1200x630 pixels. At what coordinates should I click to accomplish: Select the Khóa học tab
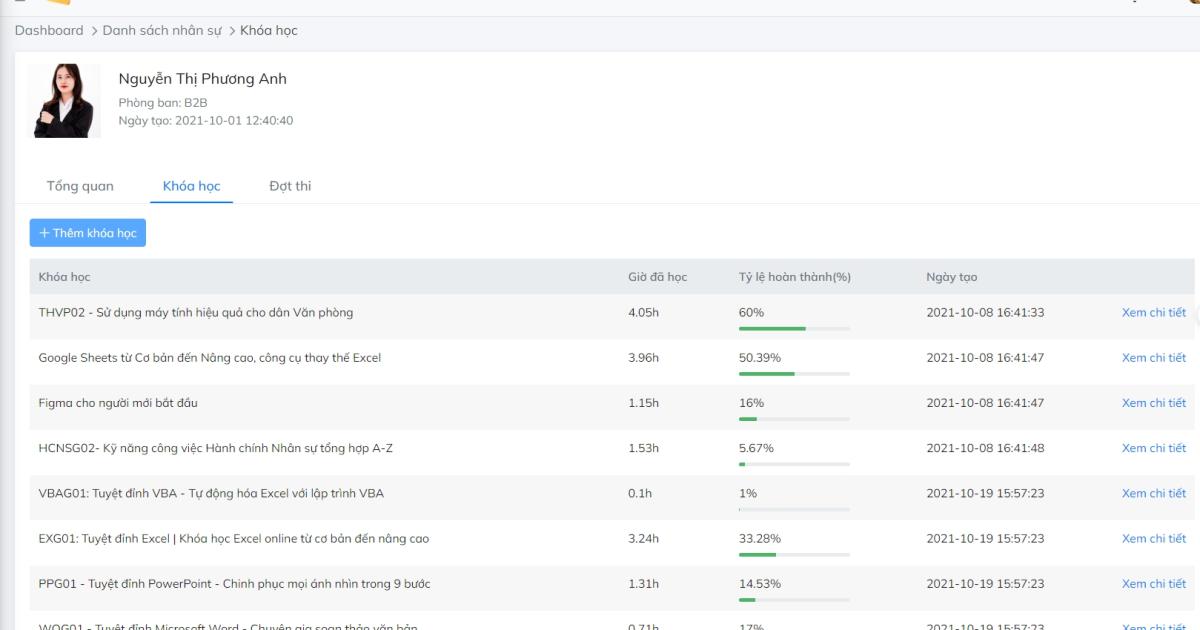[x=191, y=186]
